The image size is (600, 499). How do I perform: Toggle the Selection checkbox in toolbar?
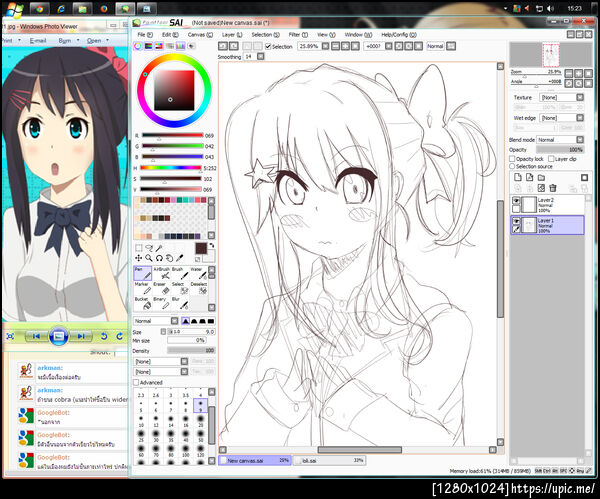click(x=268, y=46)
